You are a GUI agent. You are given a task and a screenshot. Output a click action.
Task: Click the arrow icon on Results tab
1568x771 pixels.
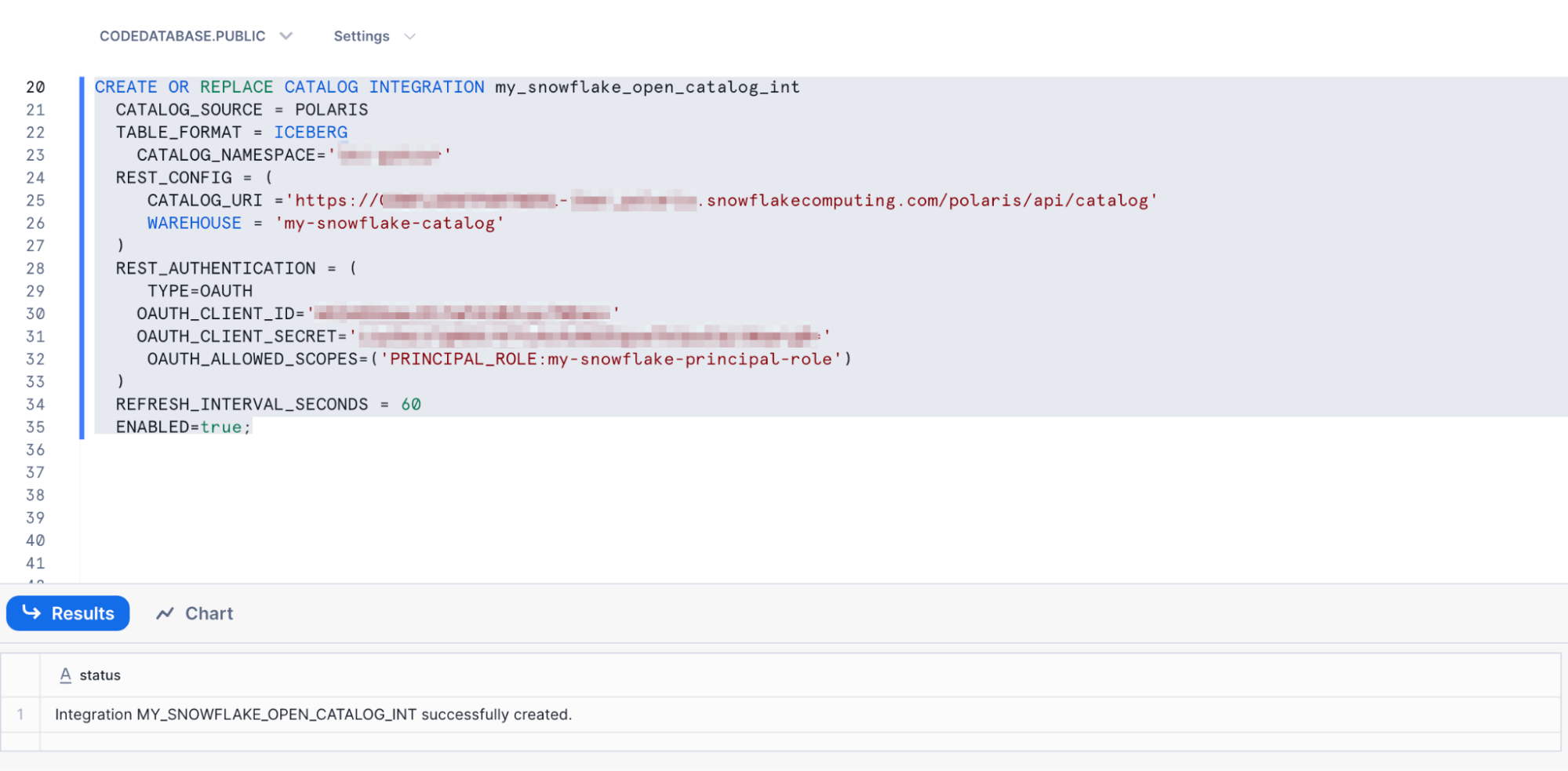point(31,613)
